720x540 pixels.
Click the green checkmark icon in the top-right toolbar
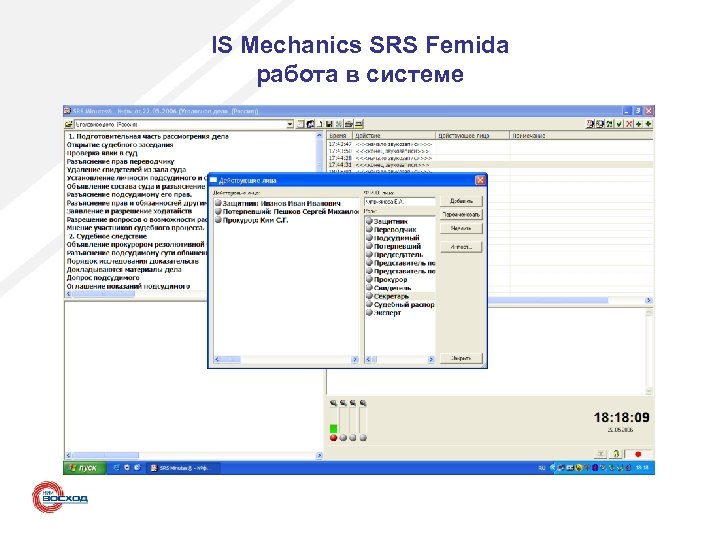point(619,124)
